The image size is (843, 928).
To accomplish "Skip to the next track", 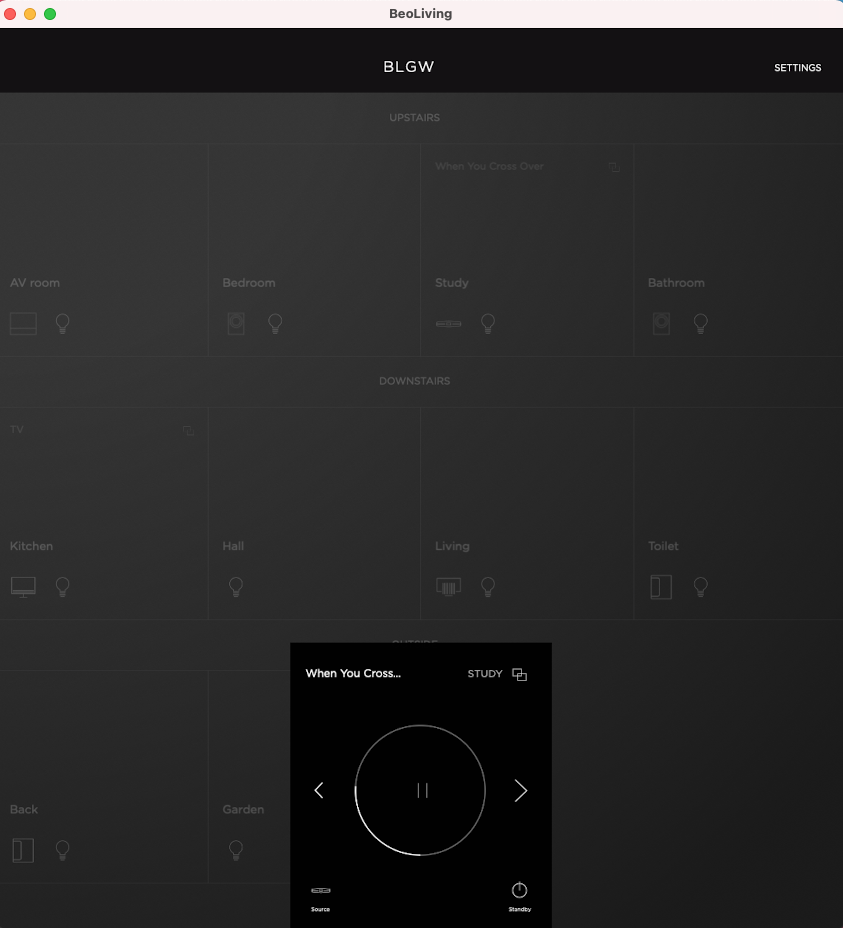I will (520, 791).
